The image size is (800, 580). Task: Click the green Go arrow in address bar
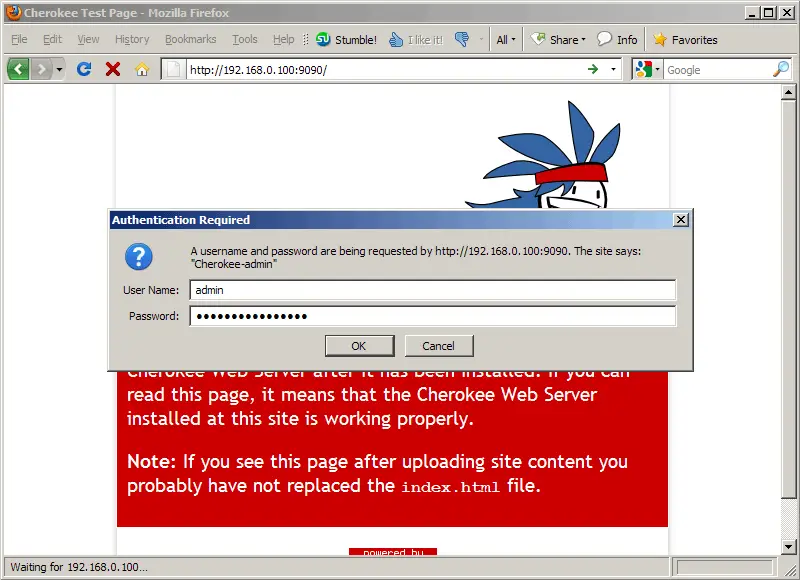[x=593, y=69]
